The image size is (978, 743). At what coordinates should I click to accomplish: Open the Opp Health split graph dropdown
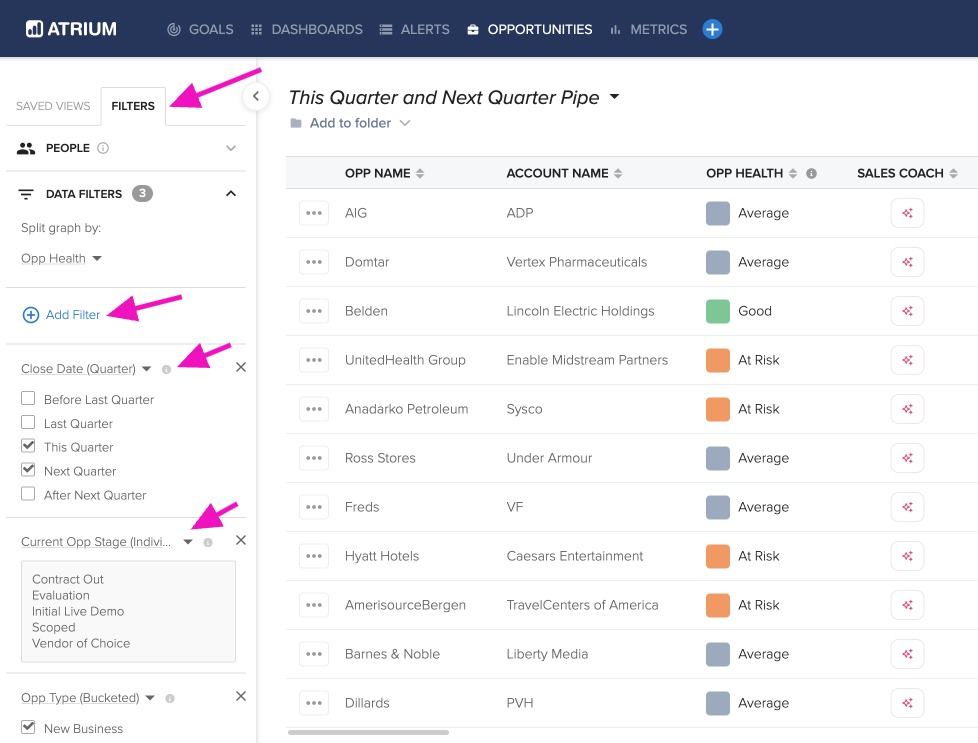[x=61, y=258]
